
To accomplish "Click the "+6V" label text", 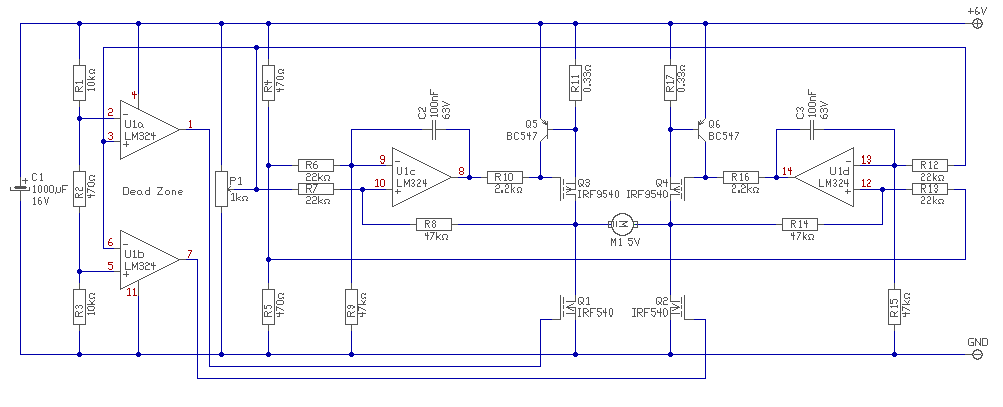I will (977, 11).
